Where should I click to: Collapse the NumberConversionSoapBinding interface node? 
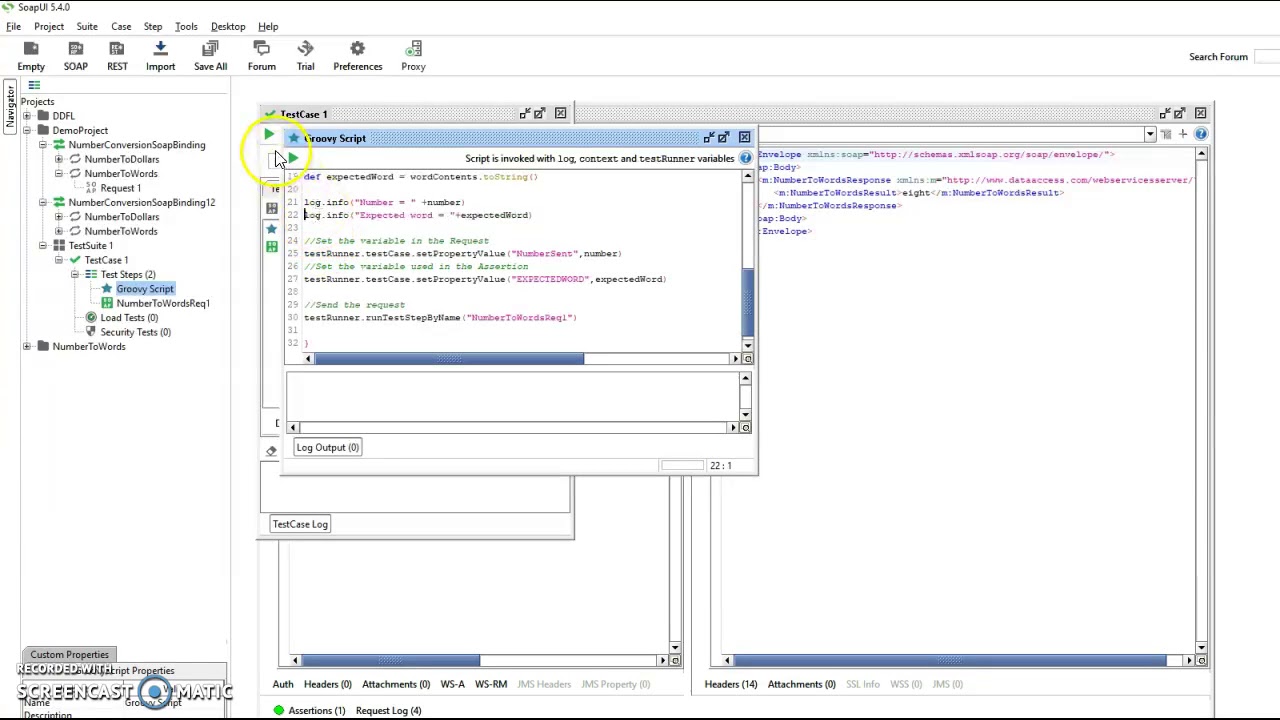point(43,145)
